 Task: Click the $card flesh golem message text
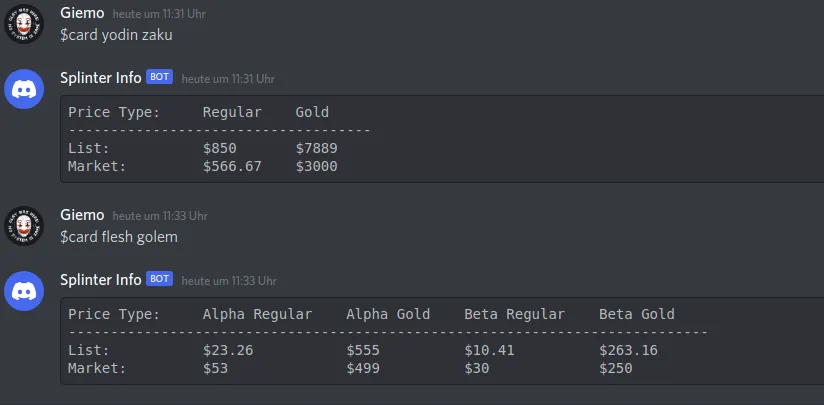[x=119, y=237]
